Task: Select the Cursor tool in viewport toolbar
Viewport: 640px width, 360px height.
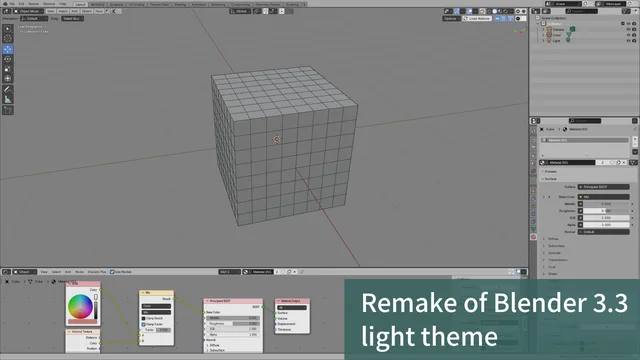Action: pyautogui.click(x=8, y=38)
